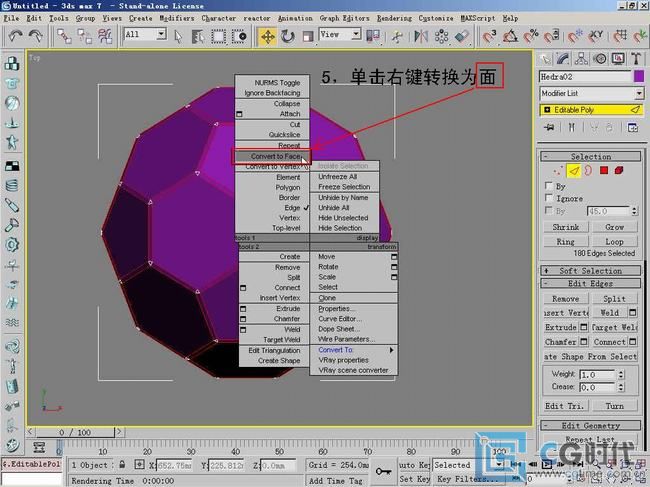Image resolution: width=650 pixels, height=487 pixels.
Task: Toggle the Angle Snap icon
Action: click(x=510, y=36)
